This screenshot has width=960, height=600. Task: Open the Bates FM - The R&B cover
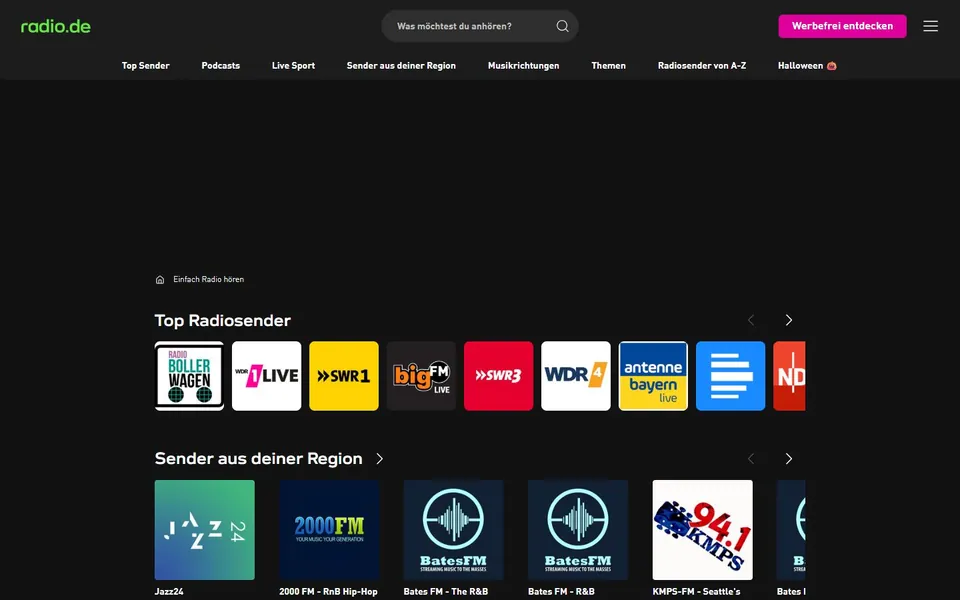pyautogui.click(x=453, y=530)
